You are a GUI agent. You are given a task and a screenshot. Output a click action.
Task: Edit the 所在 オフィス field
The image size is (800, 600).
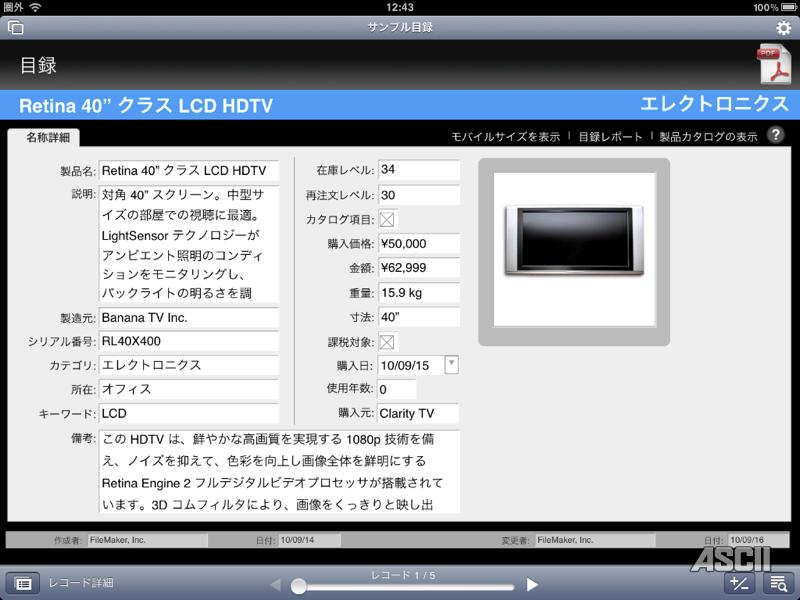click(x=189, y=389)
